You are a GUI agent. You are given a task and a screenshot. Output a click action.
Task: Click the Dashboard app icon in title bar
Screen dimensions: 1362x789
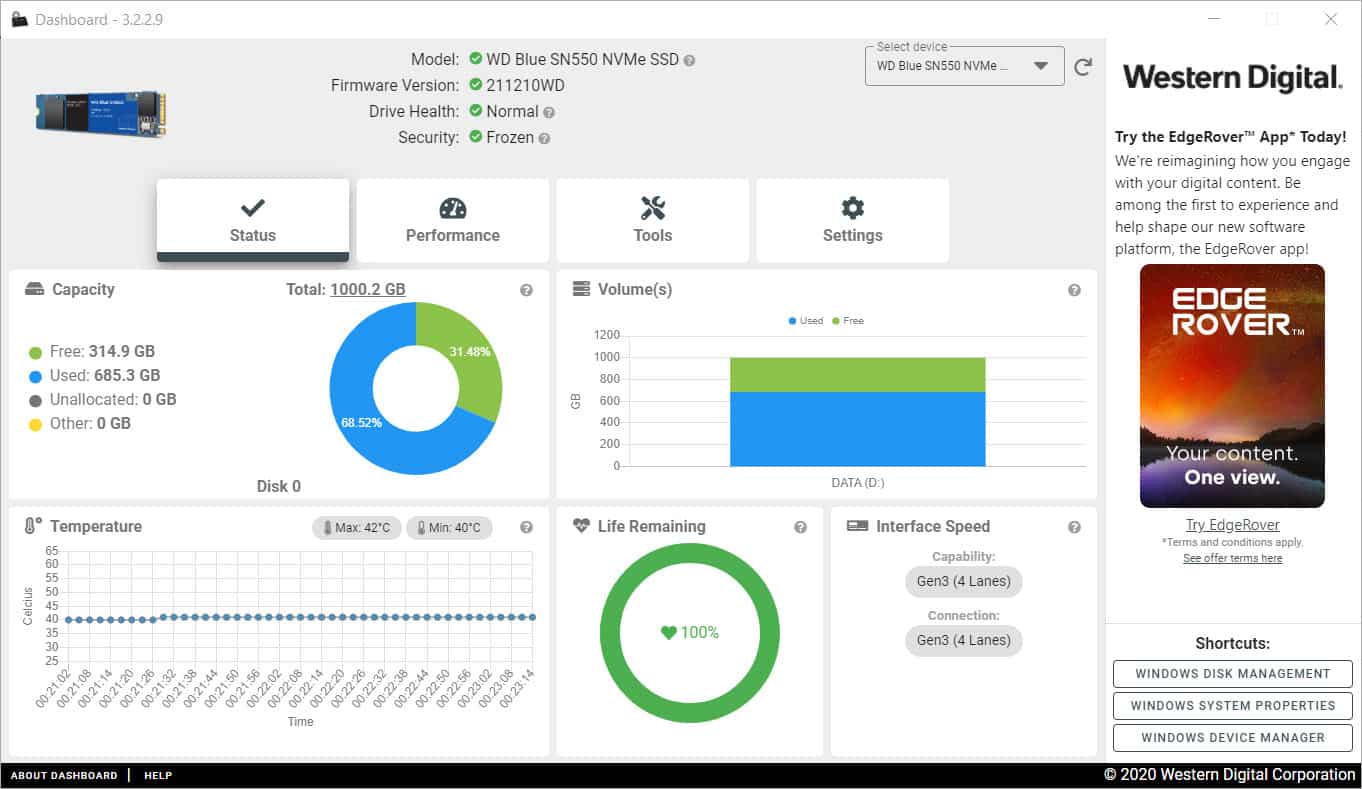tap(19, 19)
